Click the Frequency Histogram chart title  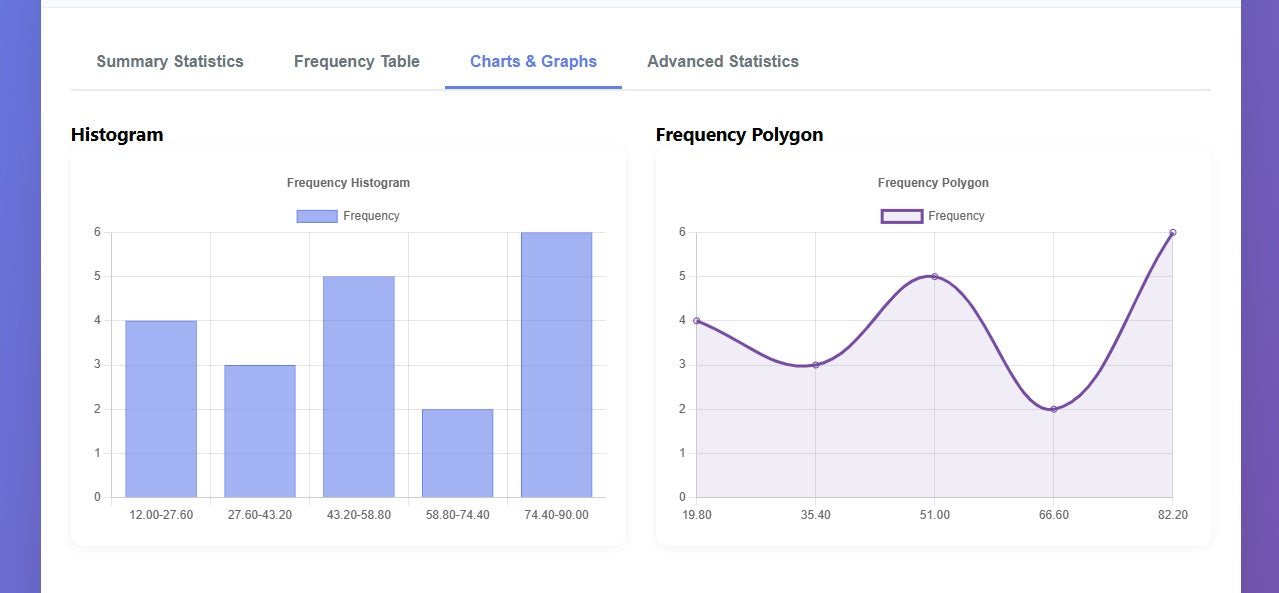coord(347,183)
